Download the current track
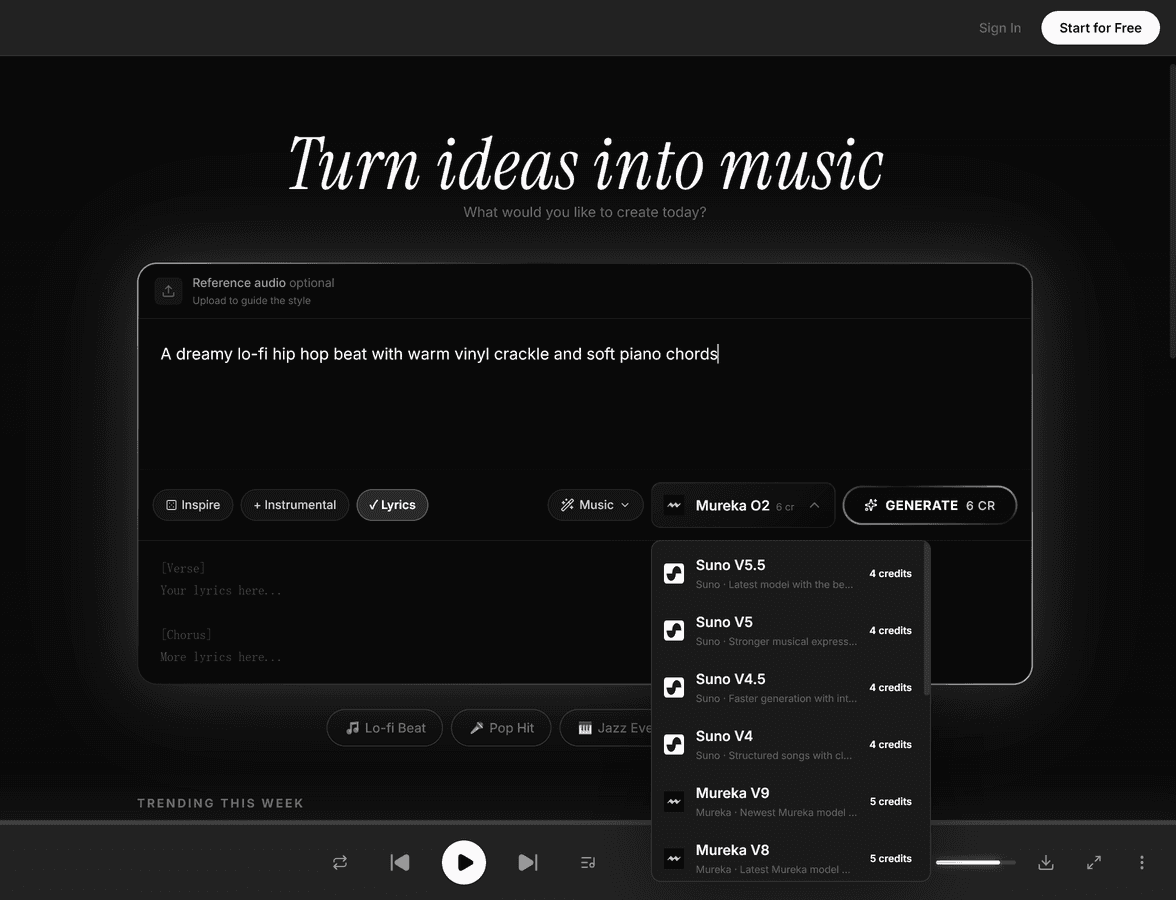 click(x=1046, y=862)
